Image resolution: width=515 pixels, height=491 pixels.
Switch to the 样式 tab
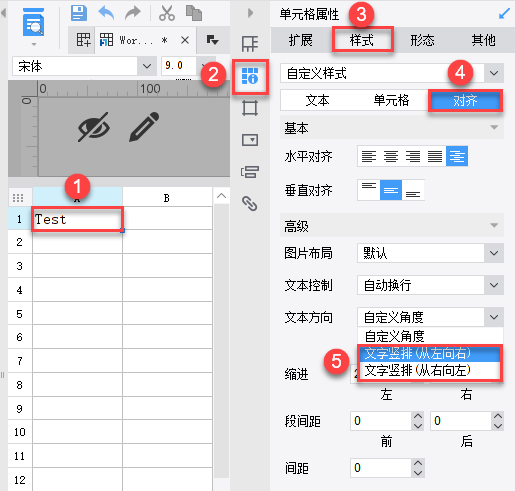click(362, 40)
